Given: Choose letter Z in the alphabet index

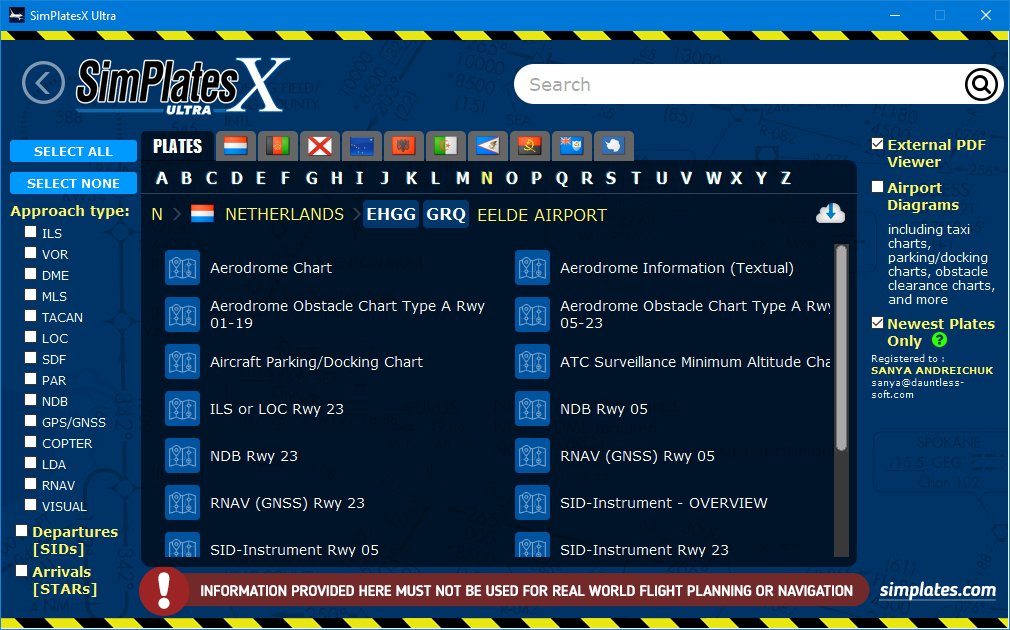Looking at the screenshot, I should [x=786, y=178].
